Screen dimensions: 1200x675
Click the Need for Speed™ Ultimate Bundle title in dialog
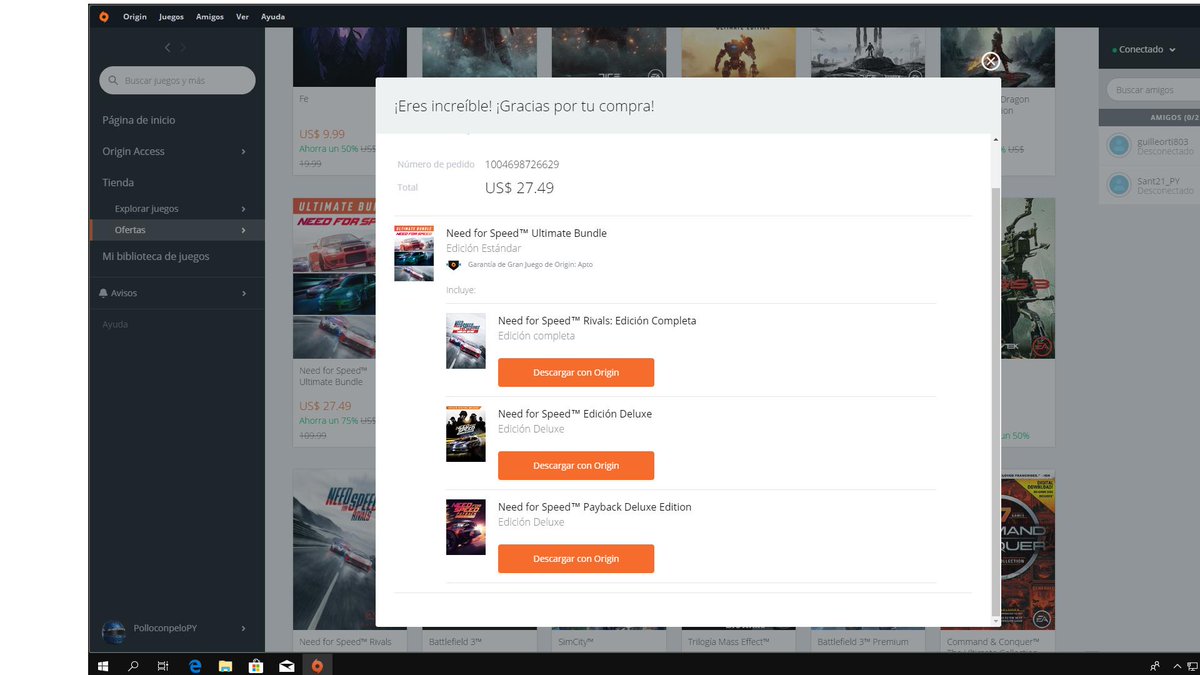coord(526,233)
